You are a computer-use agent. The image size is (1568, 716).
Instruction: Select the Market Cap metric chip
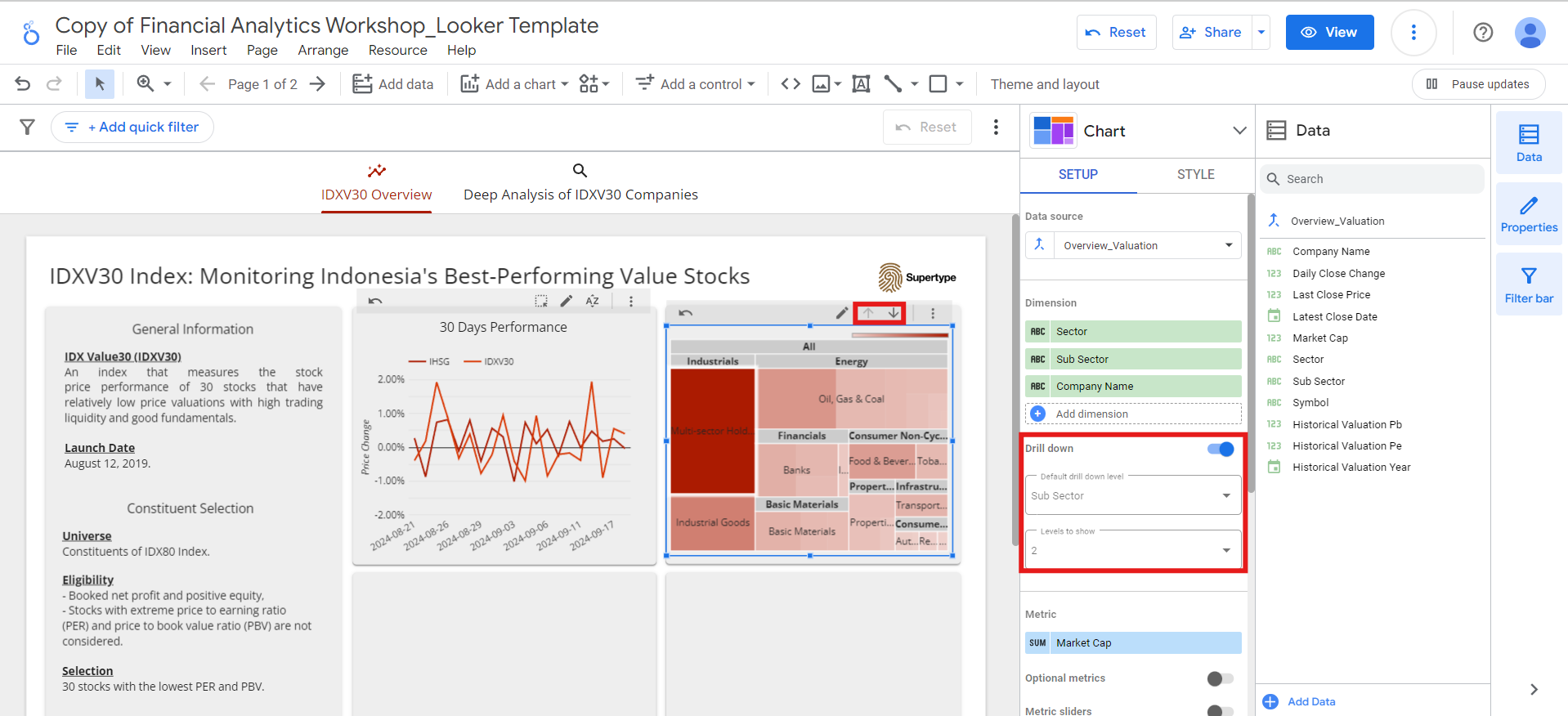1133,642
